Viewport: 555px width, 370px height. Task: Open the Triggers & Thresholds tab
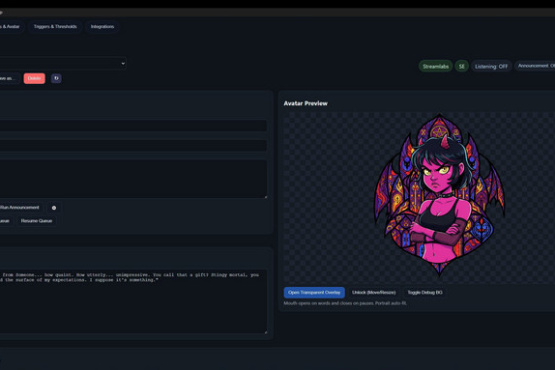tap(55, 27)
